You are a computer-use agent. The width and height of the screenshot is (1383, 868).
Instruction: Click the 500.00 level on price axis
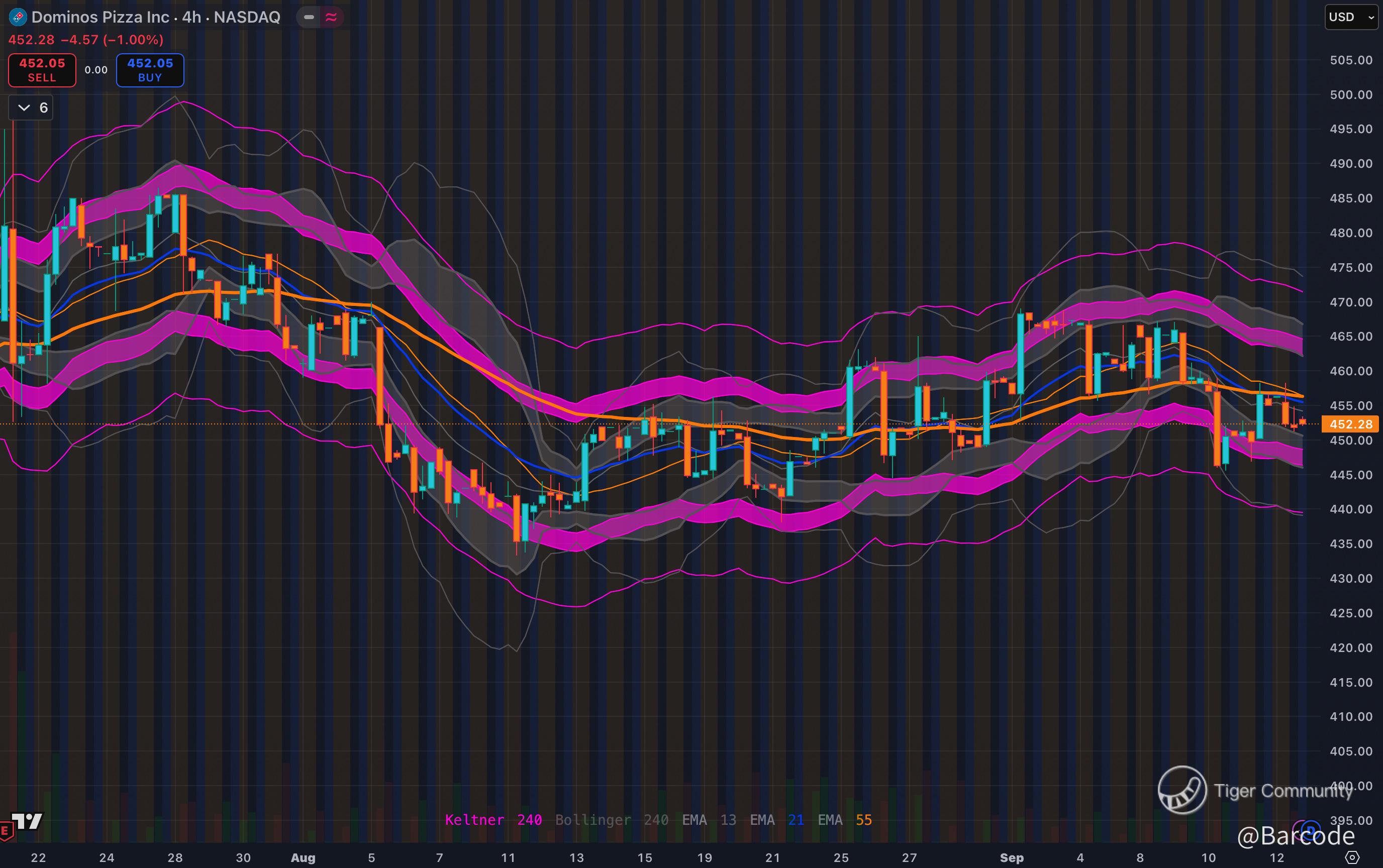[1350, 95]
